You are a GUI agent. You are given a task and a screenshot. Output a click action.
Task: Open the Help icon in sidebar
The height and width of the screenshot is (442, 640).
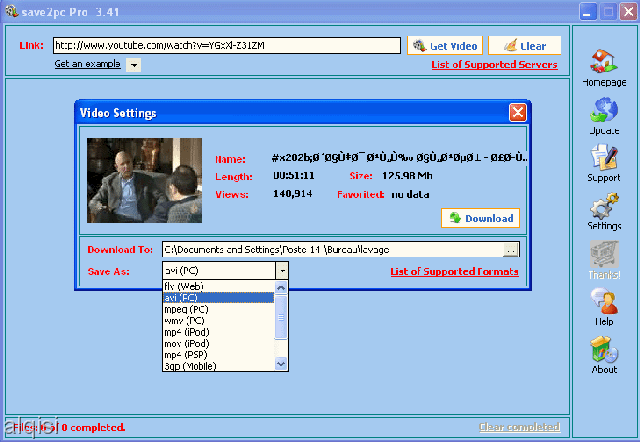point(604,301)
